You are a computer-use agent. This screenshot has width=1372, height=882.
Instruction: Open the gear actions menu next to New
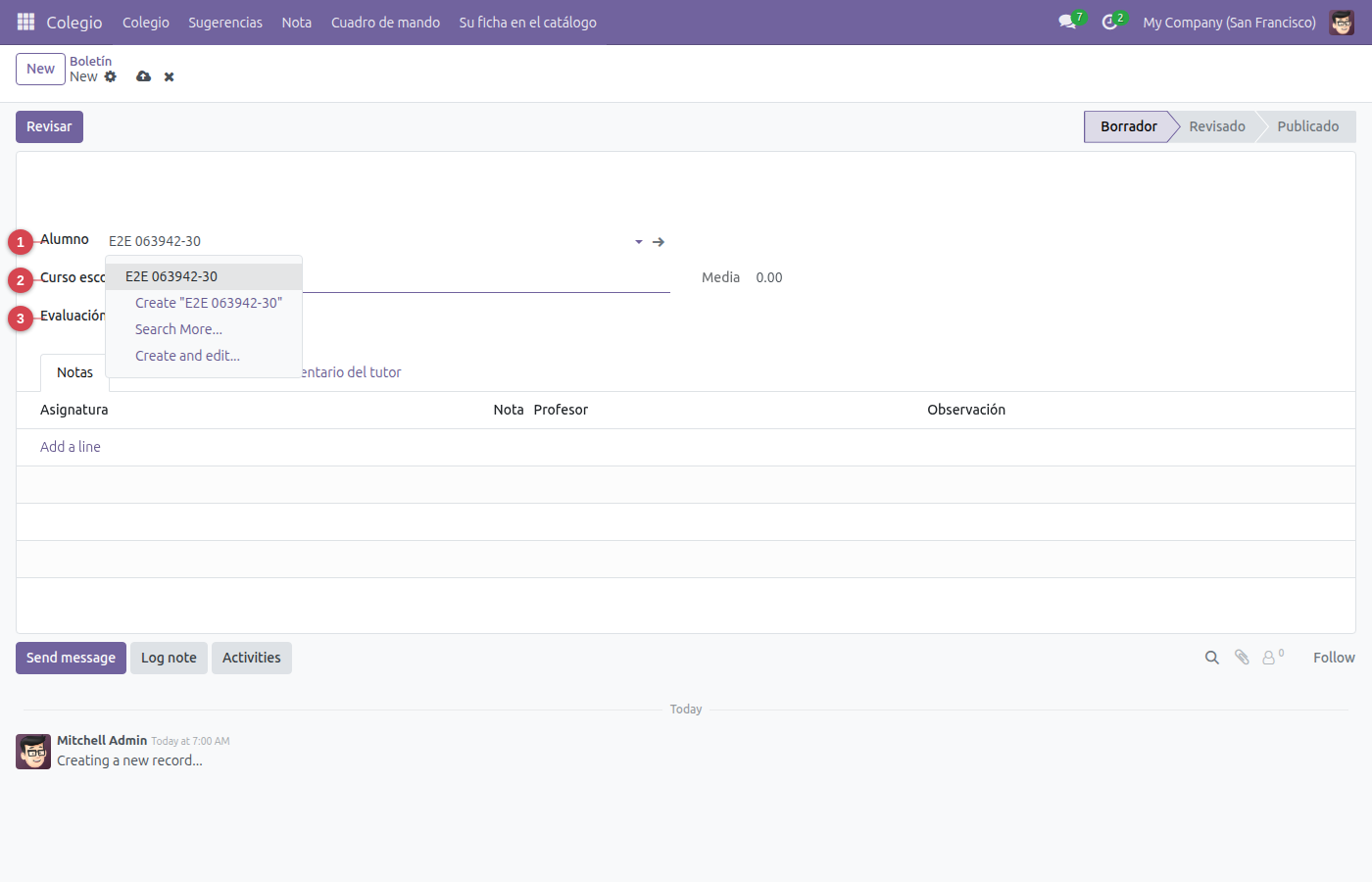[110, 76]
